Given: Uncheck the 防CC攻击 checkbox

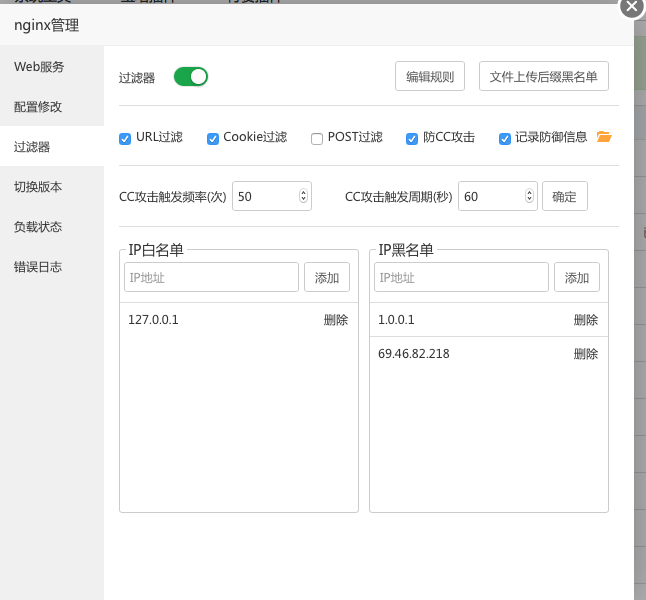Looking at the screenshot, I should point(412,139).
